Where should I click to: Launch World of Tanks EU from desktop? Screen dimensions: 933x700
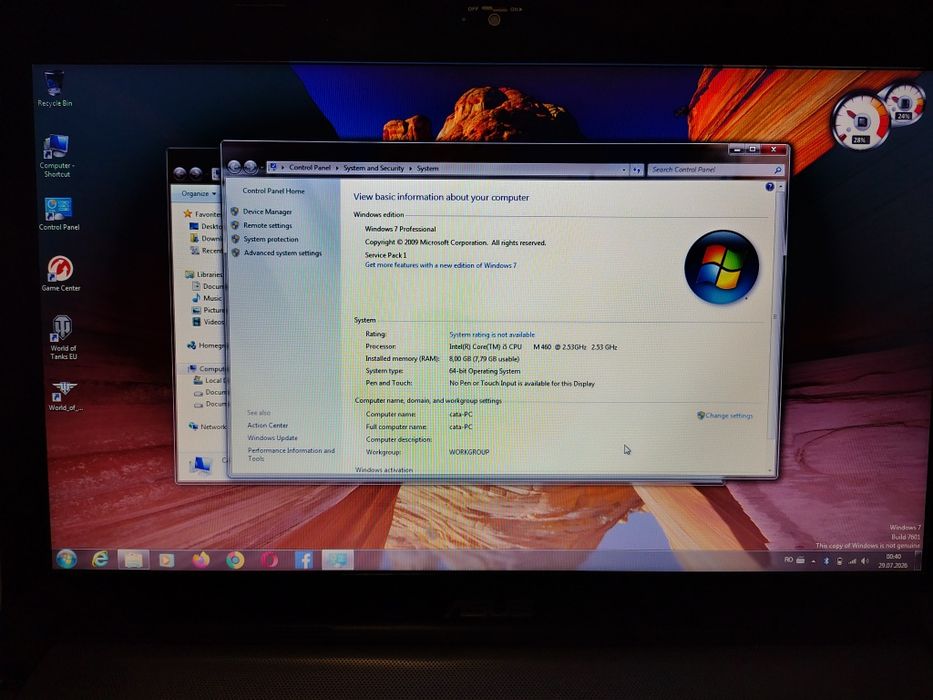click(62, 337)
